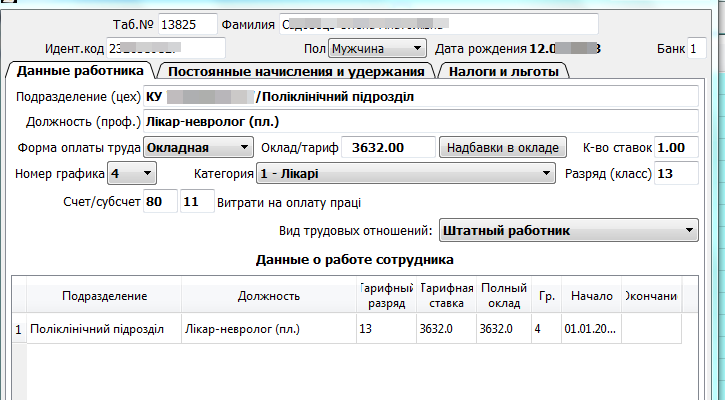Expand the Форма оплаты труда dropdown
Viewport: 725px width, 400px height.
click(x=198, y=147)
